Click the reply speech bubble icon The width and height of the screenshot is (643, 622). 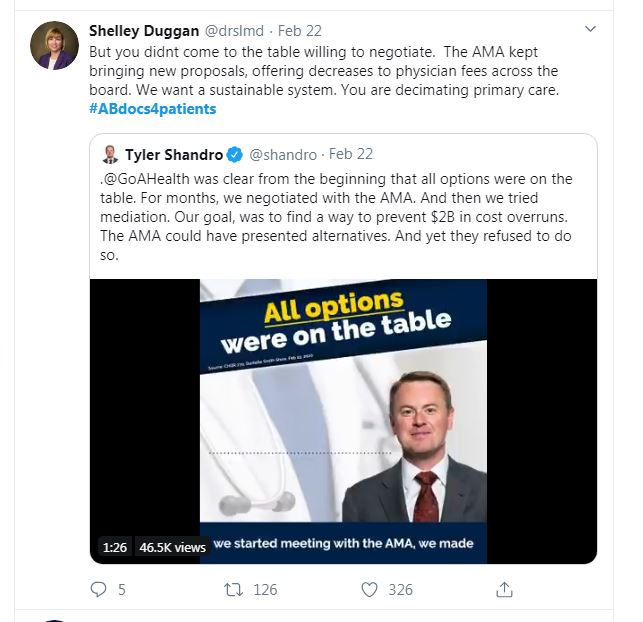coord(98,589)
